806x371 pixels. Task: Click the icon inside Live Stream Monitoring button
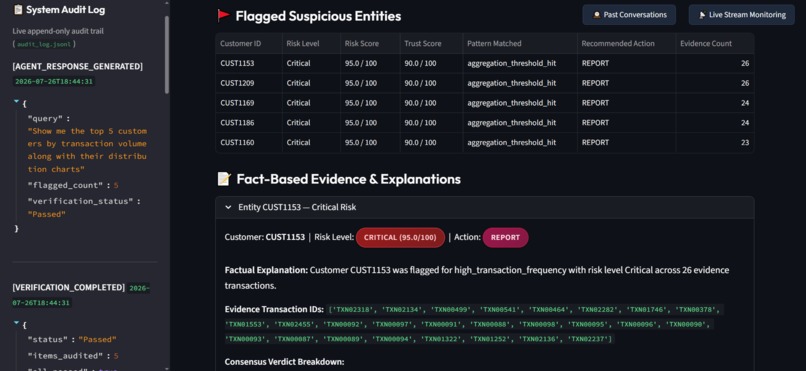(x=702, y=15)
